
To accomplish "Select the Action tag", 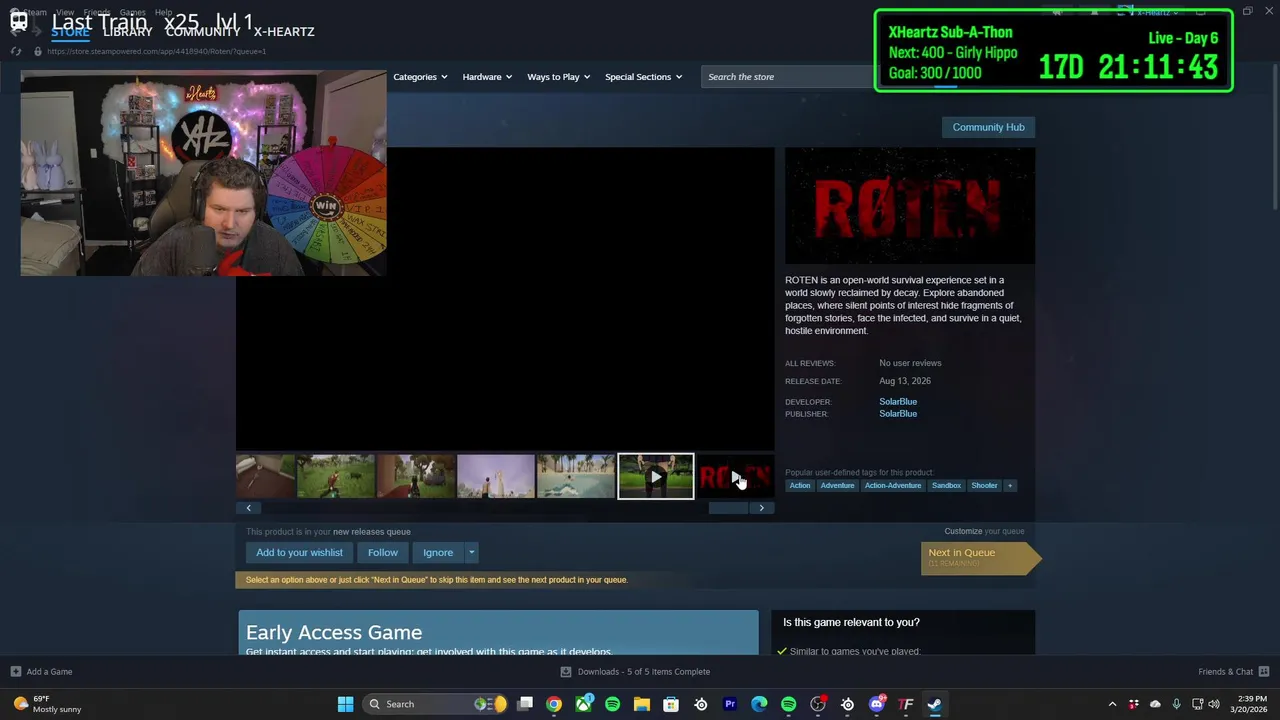I will pyautogui.click(x=800, y=486).
